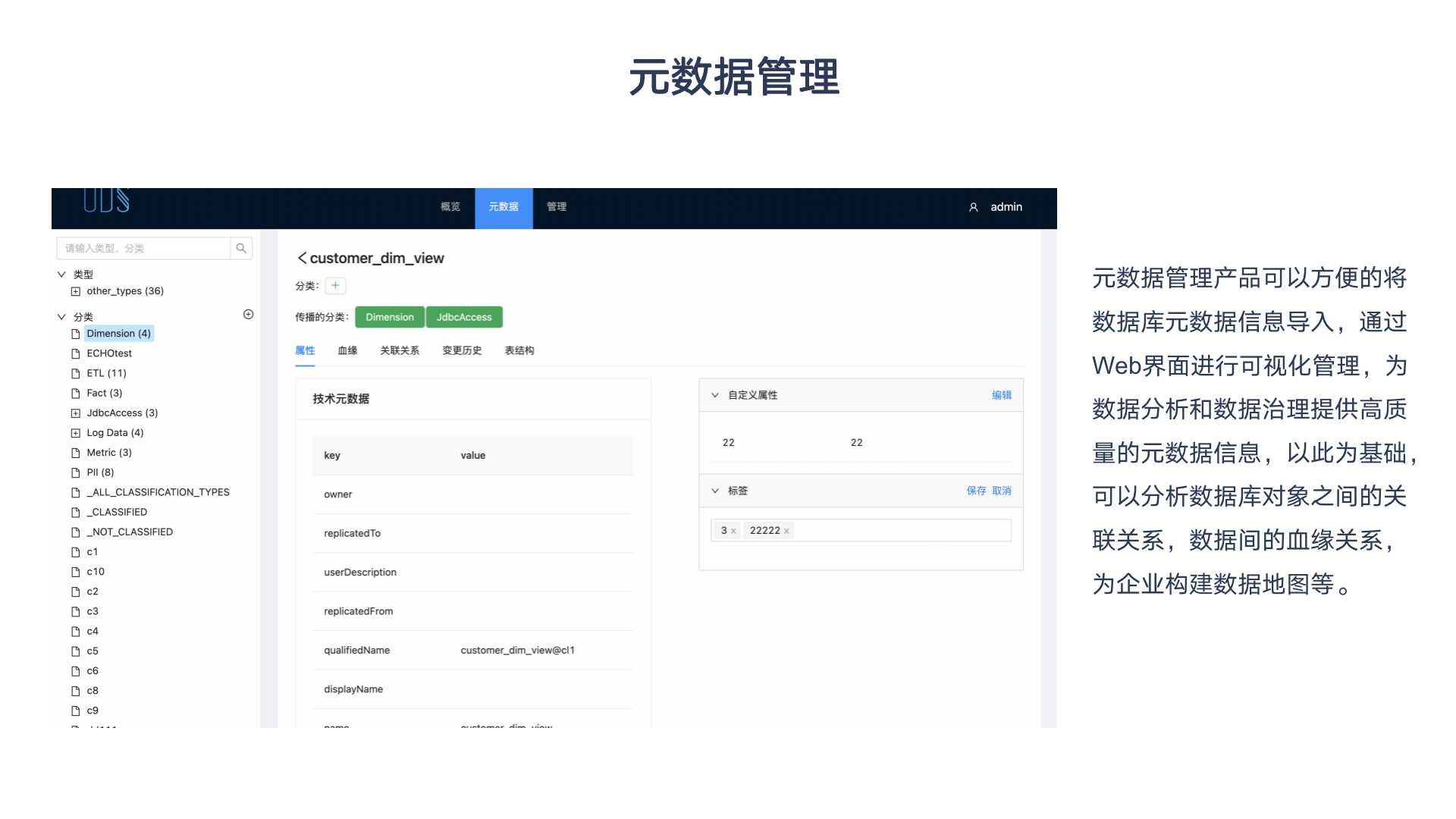The image size is (1456, 819).
Task: Open 管理 in the top navigation
Action: tap(557, 207)
